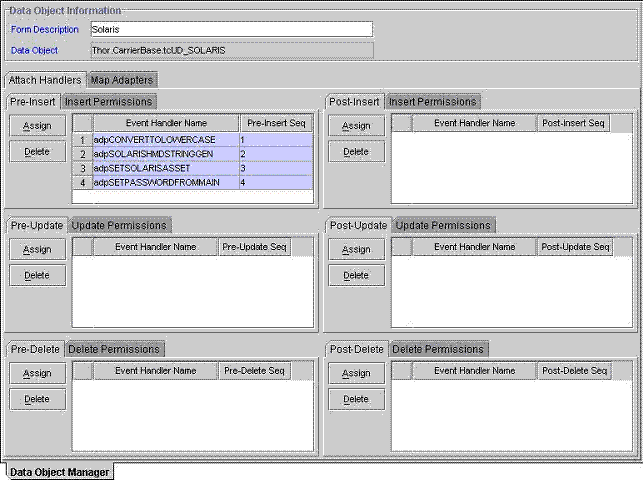Click row number 1 header in Pre-Insert table

82,140
